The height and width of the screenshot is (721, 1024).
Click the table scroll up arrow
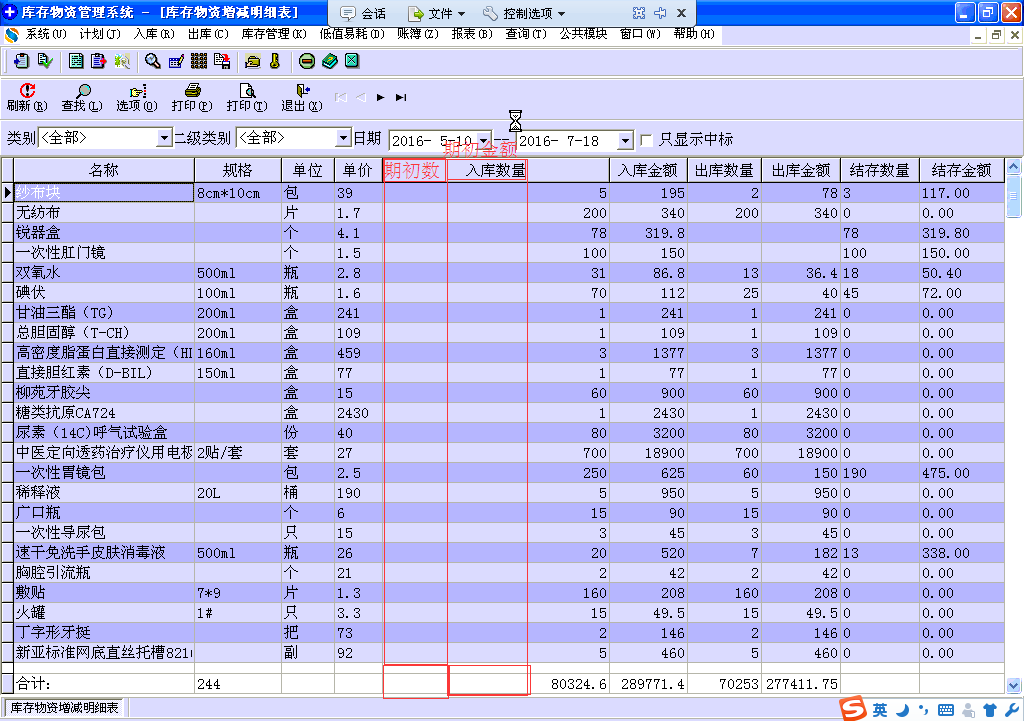[1014, 167]
